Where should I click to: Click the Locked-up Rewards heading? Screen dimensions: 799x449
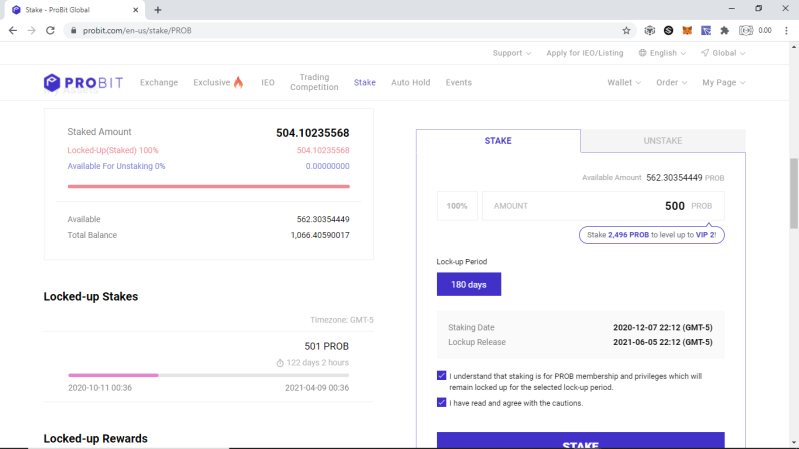(96, 439)
